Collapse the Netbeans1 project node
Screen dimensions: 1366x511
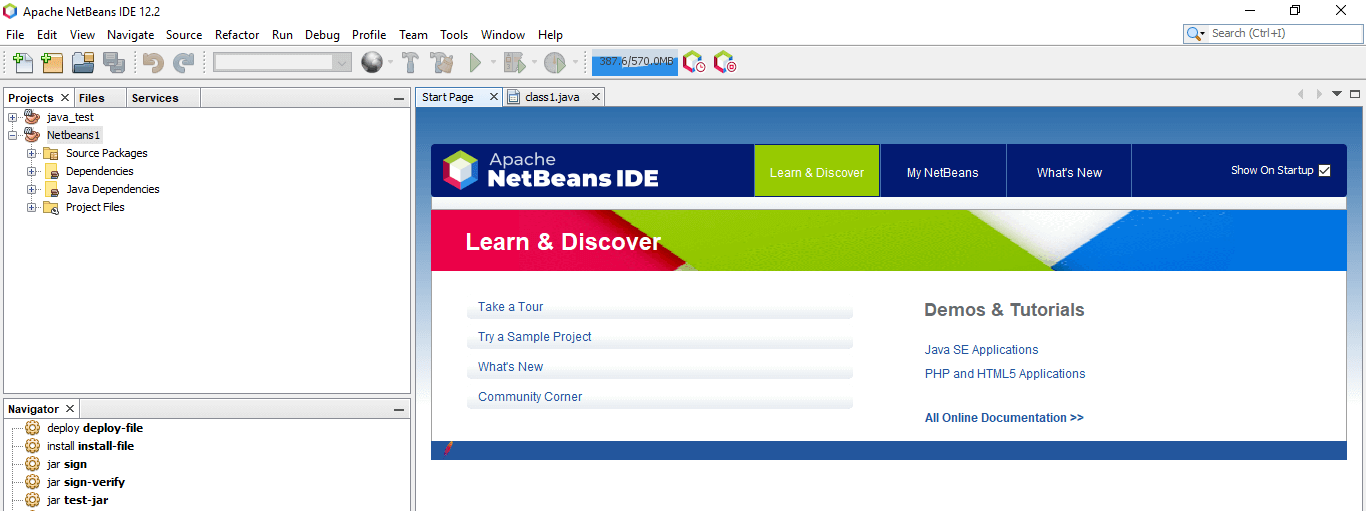tap(13, 135)
